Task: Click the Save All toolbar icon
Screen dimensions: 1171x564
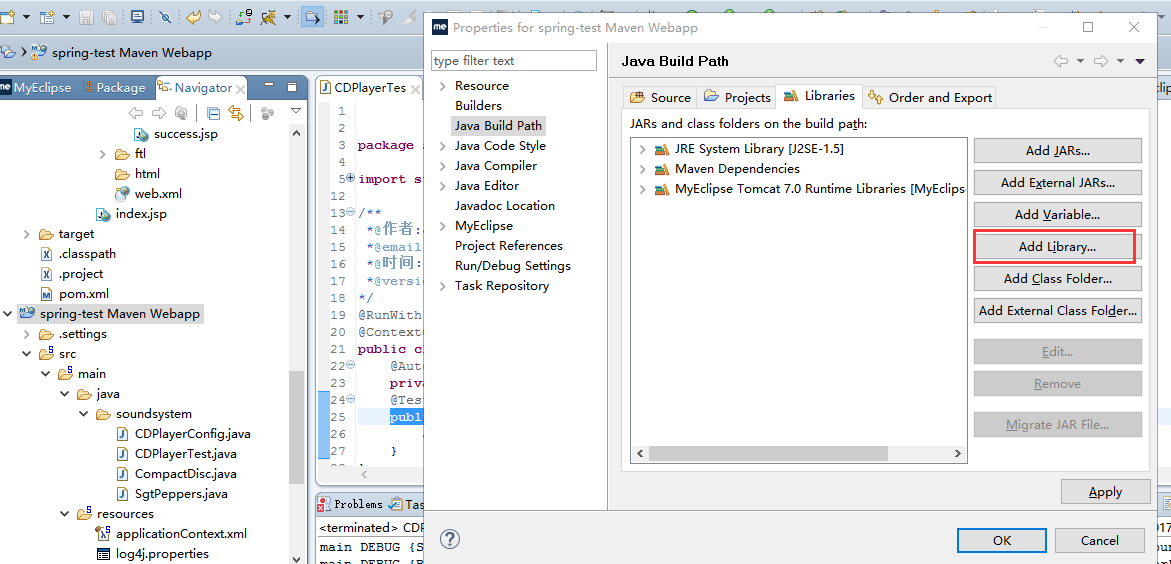Action: point(109,16)
